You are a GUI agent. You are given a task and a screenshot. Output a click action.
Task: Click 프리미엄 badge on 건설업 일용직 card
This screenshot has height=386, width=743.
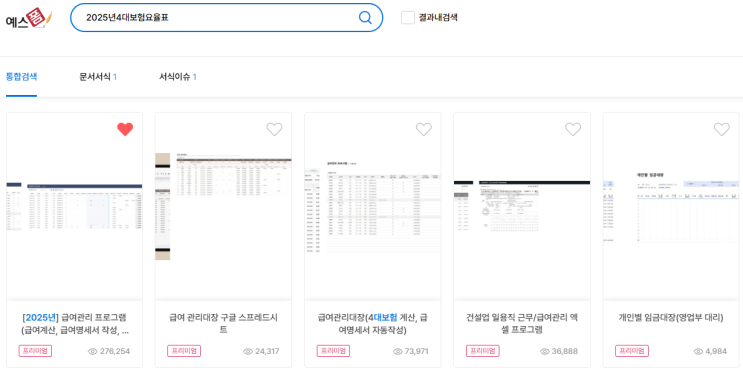click(482, 351)
